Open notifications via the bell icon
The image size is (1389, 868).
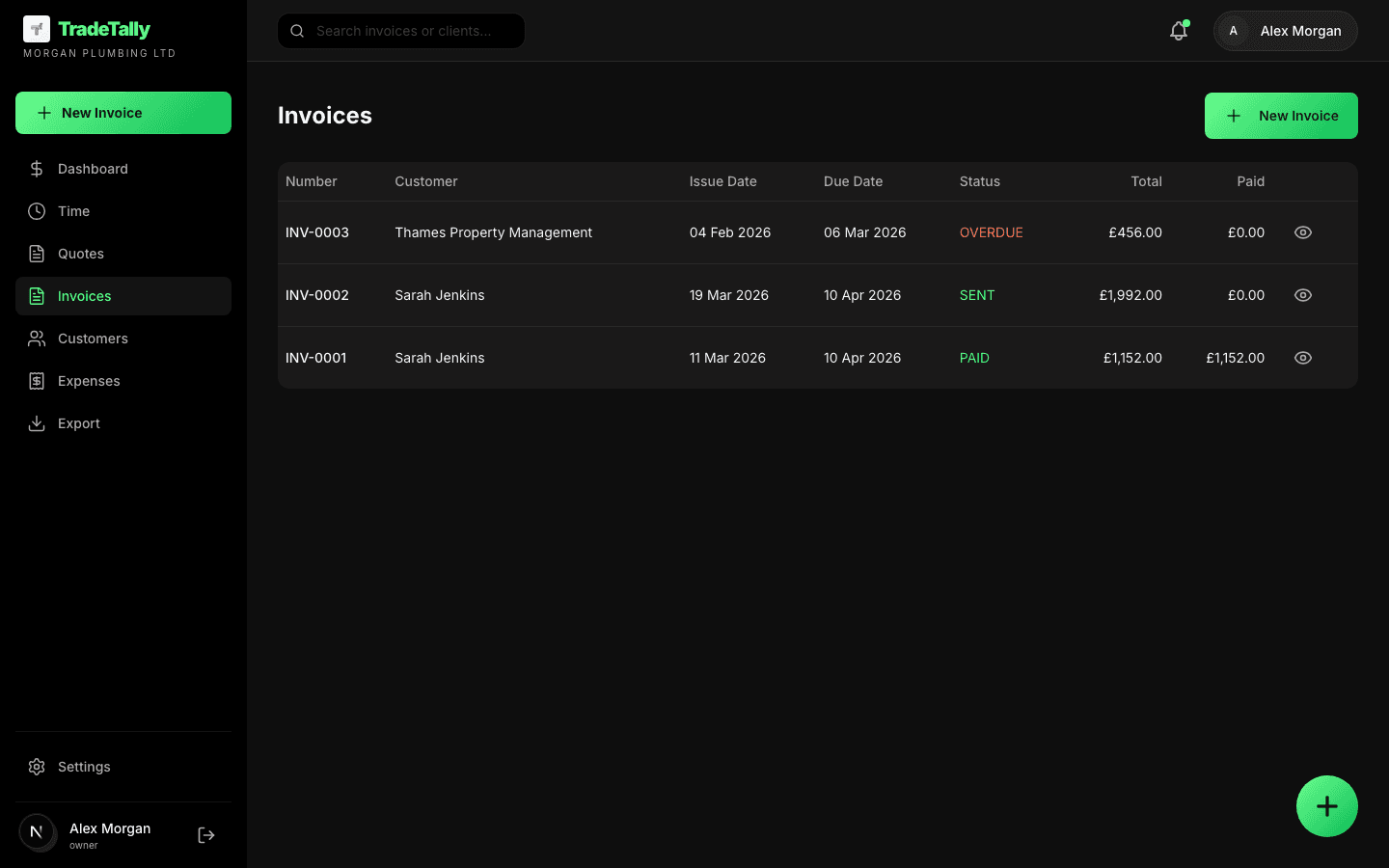point(1178,30)
